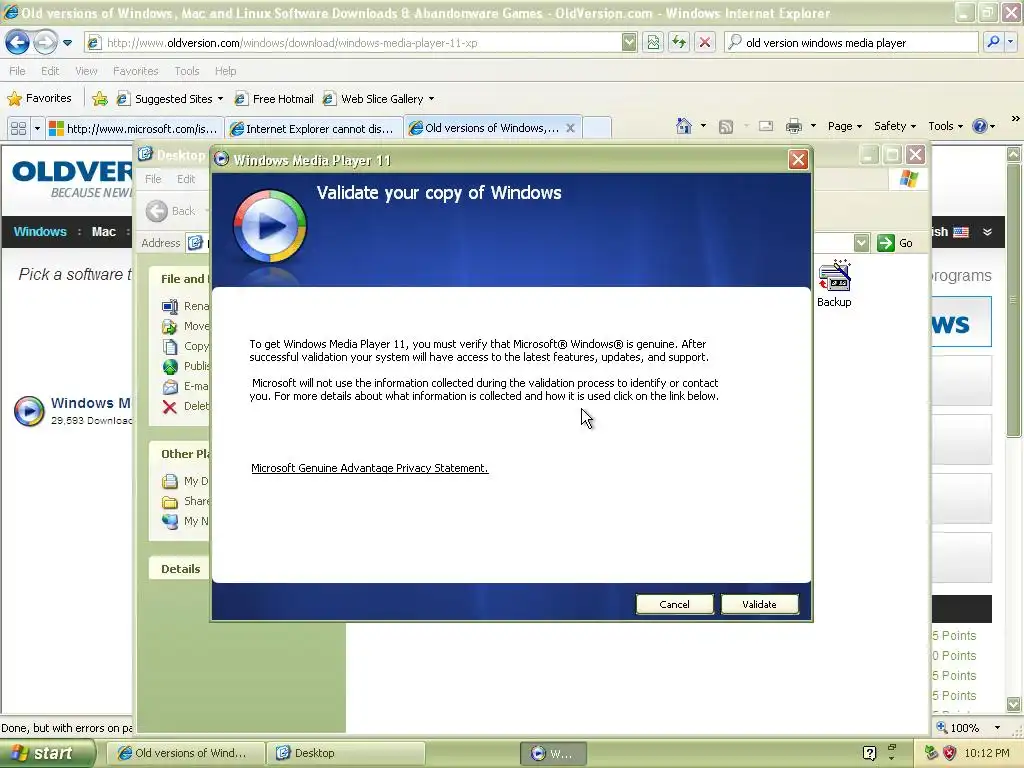
Task: Open the Windows category on oldversion.com
Action: (x=40, y=232)
